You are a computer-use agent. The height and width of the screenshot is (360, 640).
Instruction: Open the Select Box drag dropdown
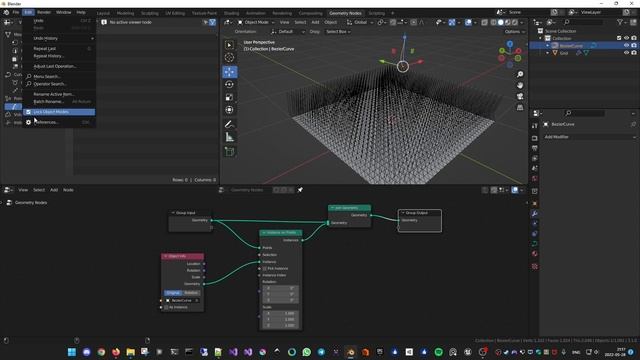[x=338, y=31]
